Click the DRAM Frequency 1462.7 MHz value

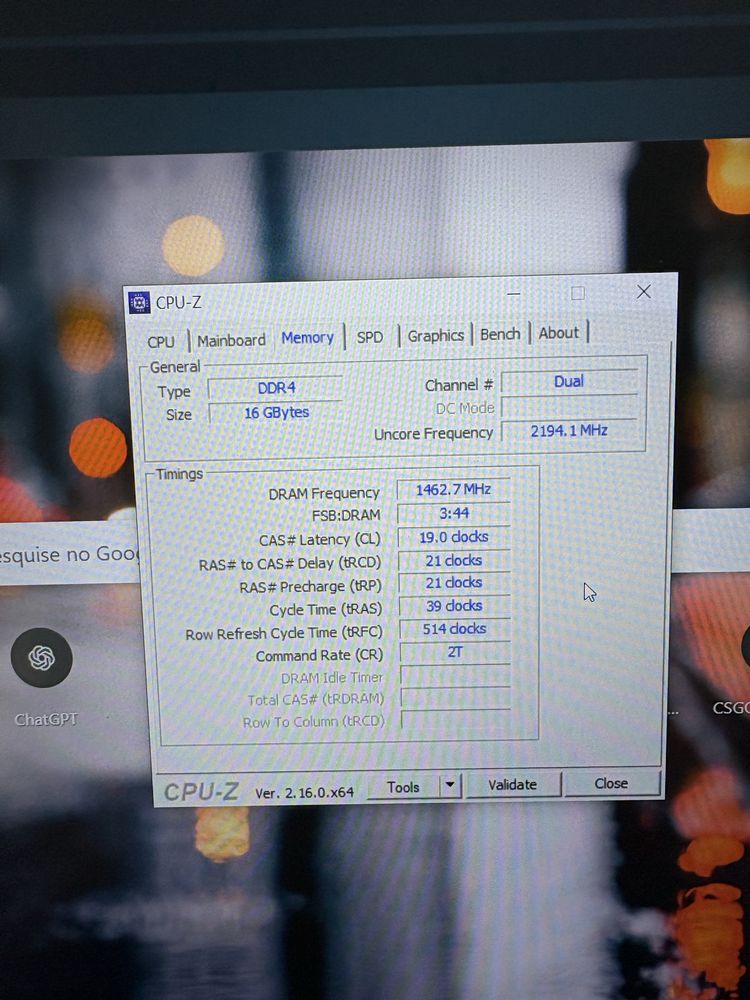point(453,490)
